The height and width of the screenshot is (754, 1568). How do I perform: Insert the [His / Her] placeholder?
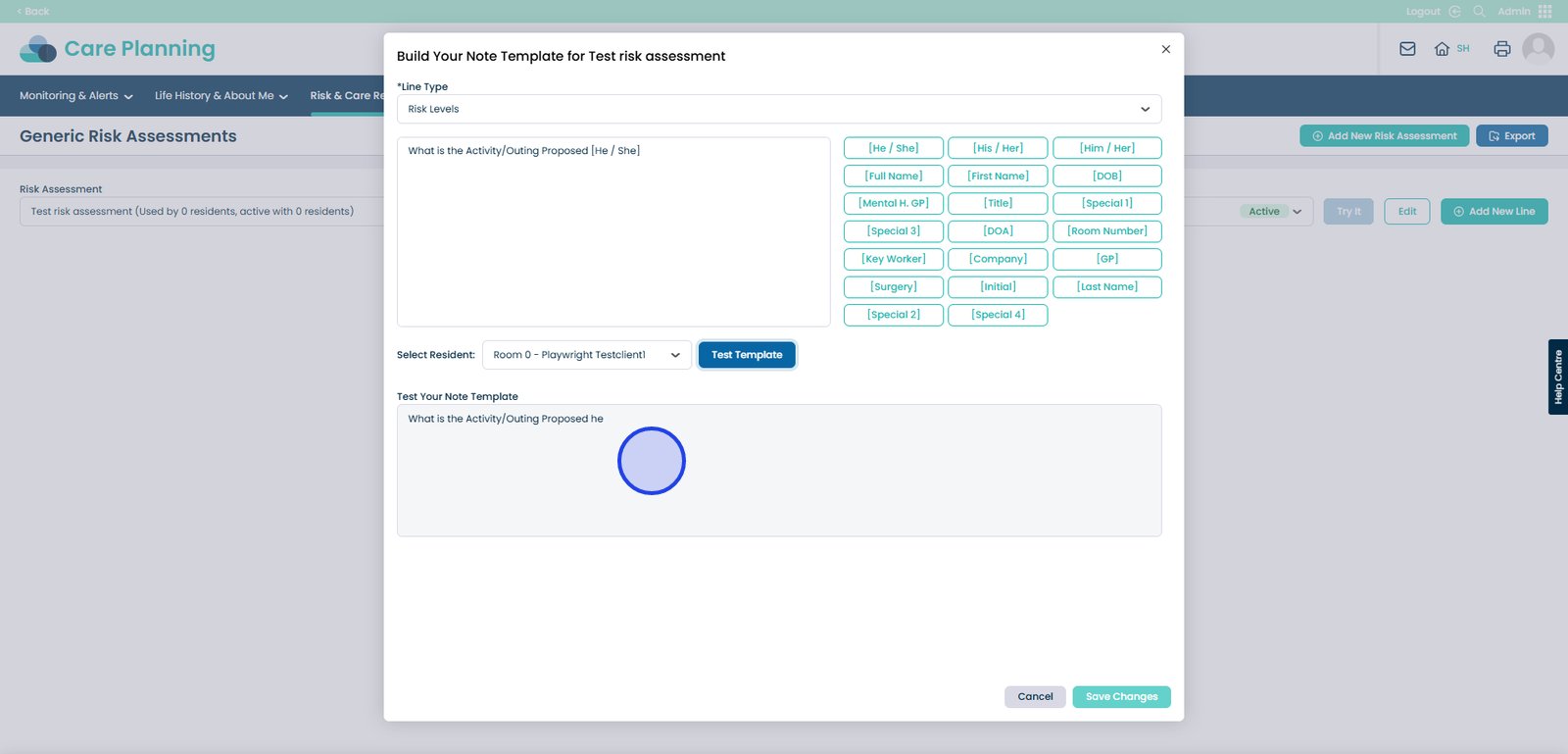(998, 148)
